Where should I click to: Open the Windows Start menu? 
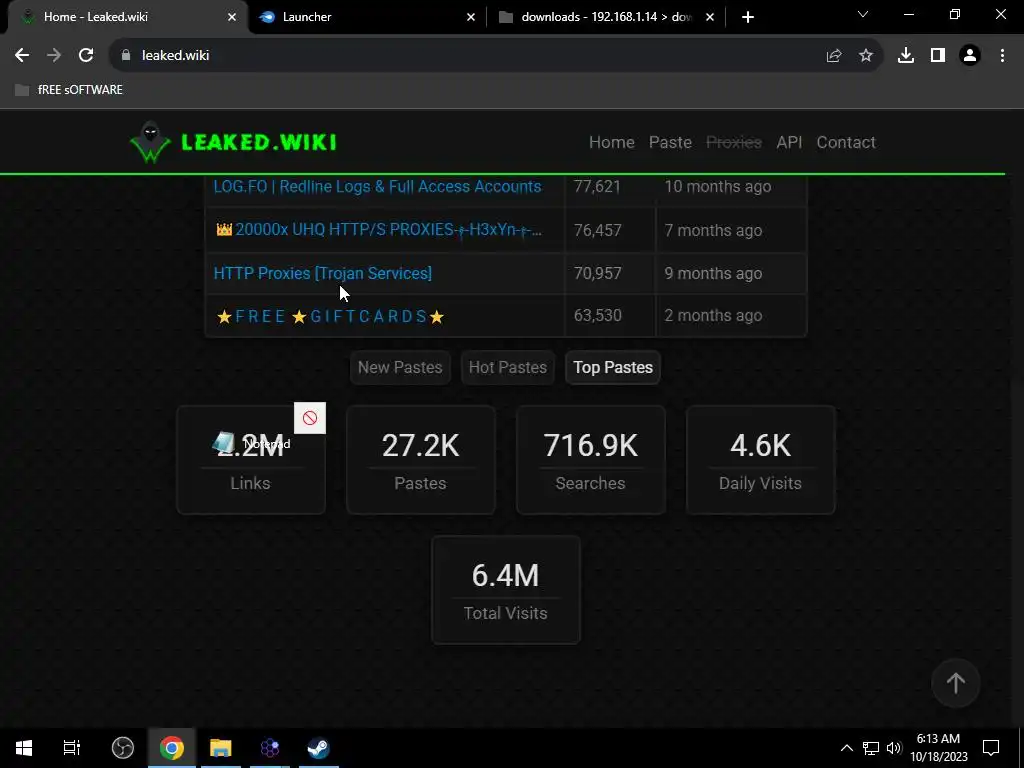(24, 748)
